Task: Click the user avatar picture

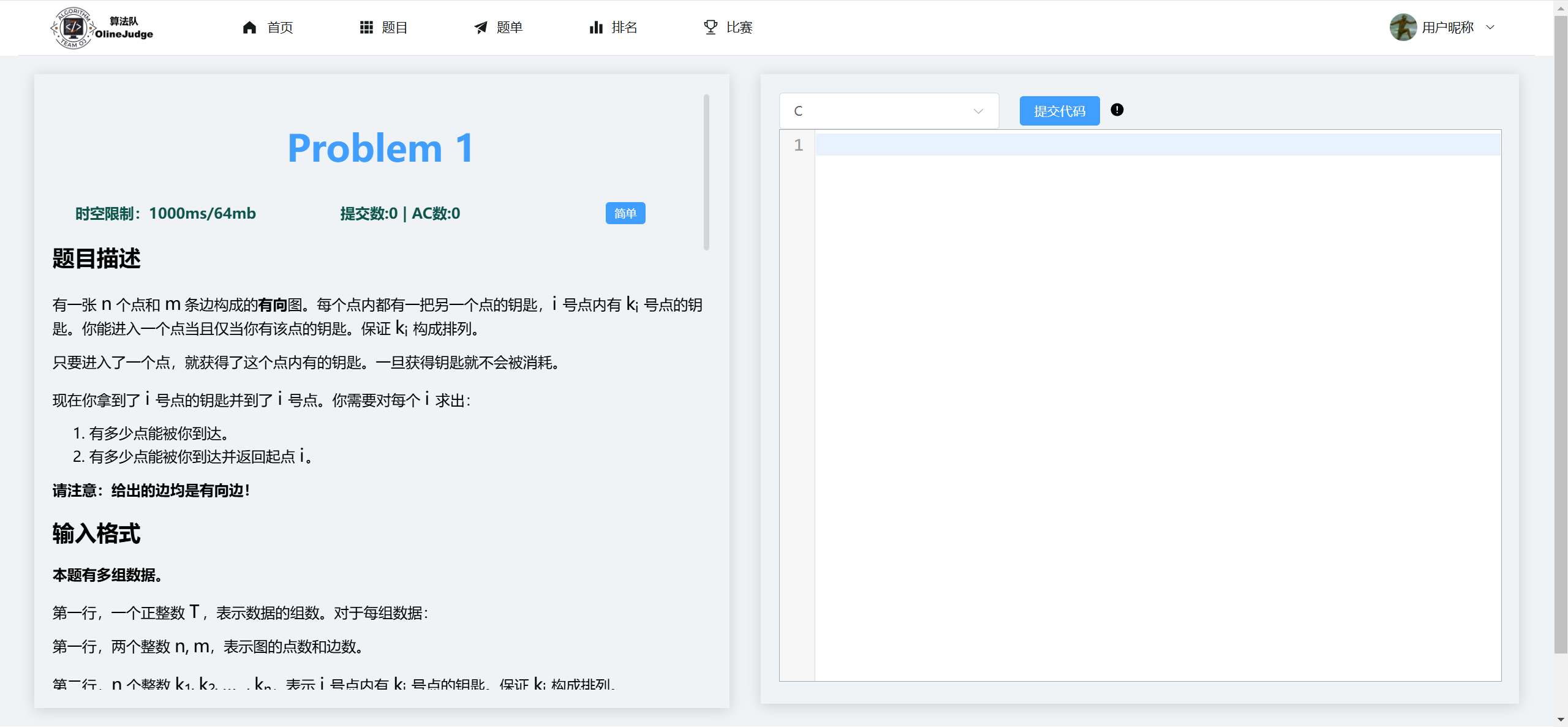Action: [1403, 28]
